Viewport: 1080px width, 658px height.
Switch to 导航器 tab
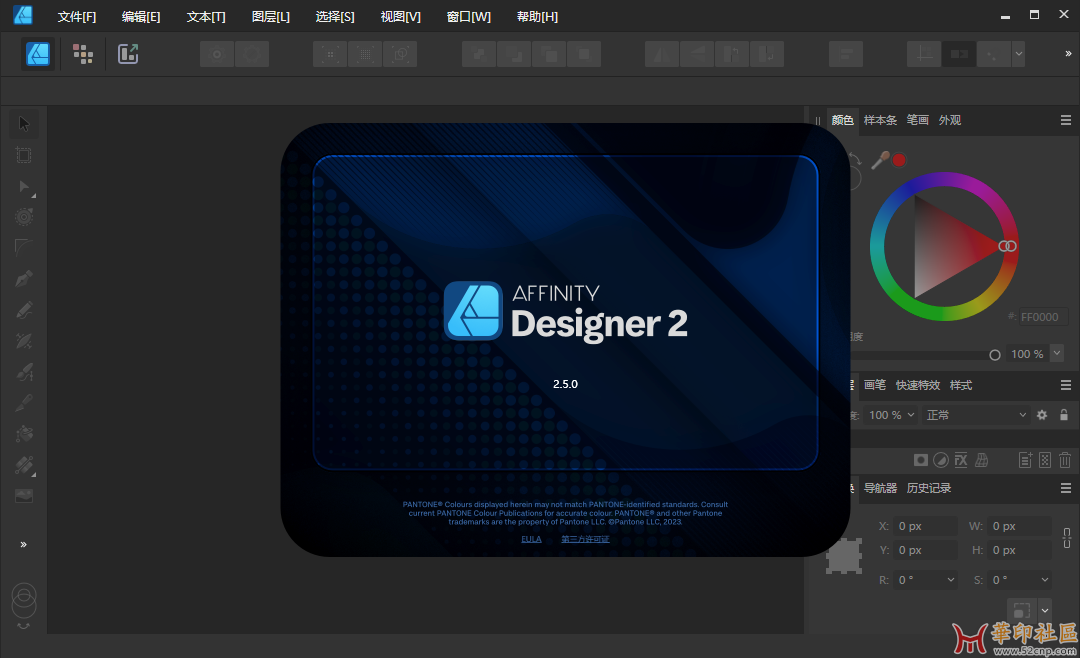(x=880, y=488)
